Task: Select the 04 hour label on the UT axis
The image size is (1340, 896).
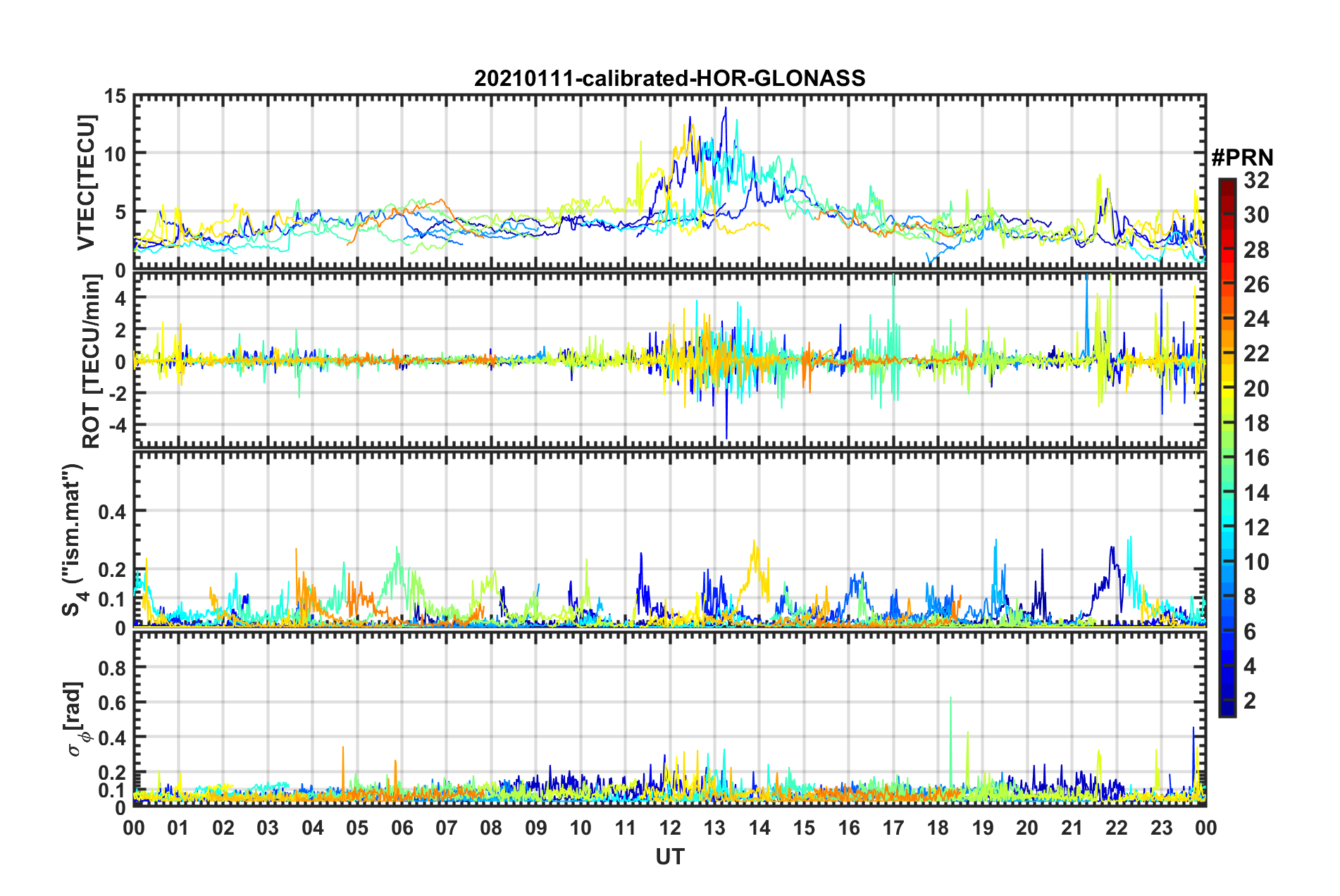Action: (x=313, y=828)
